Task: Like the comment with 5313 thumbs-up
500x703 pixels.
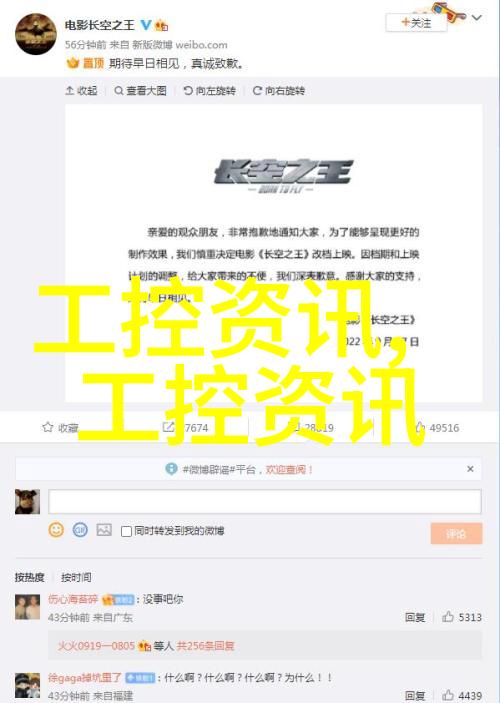Action: click(448, 617)
